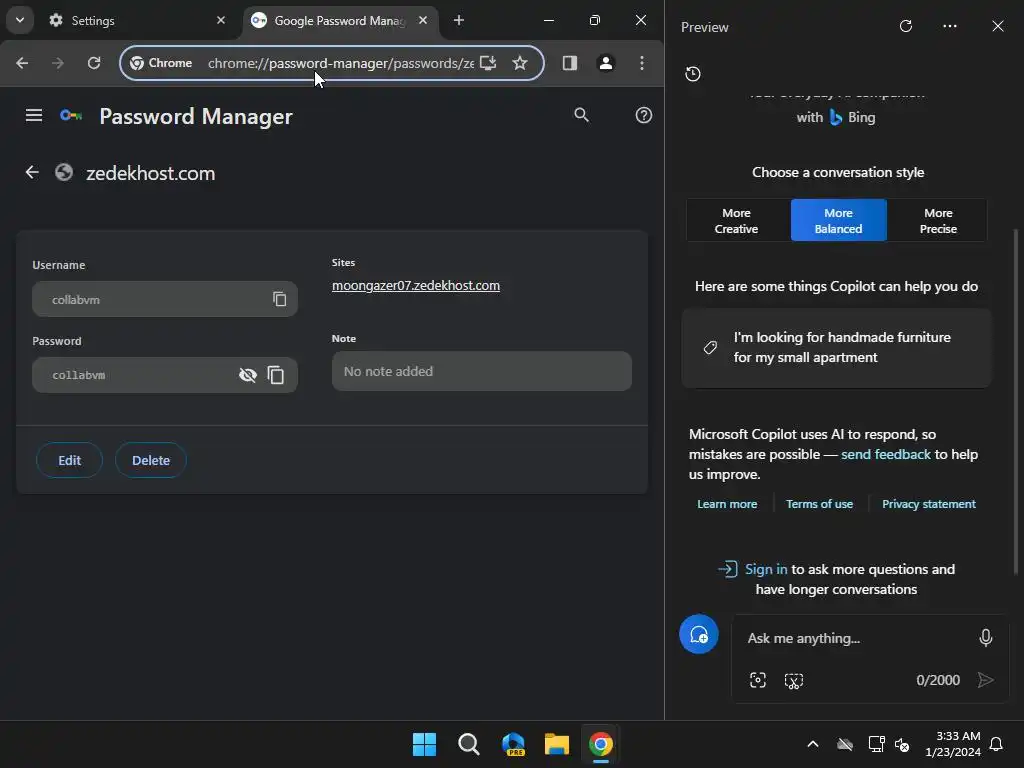Search passwords with the magnifier icon
This screenshot has height=768, width=1024.
tap(581, 115)
